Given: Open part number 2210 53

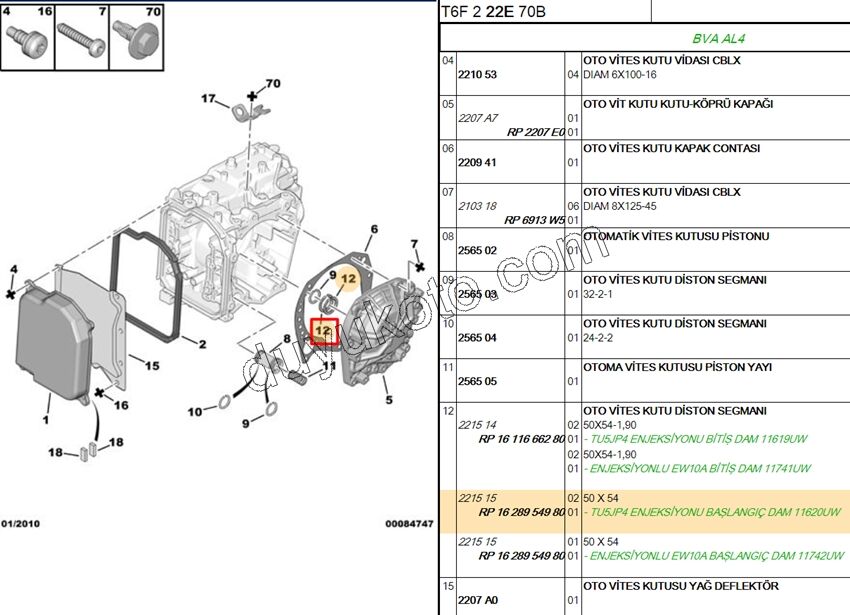Looking at the screenshot, I should 477,75.
